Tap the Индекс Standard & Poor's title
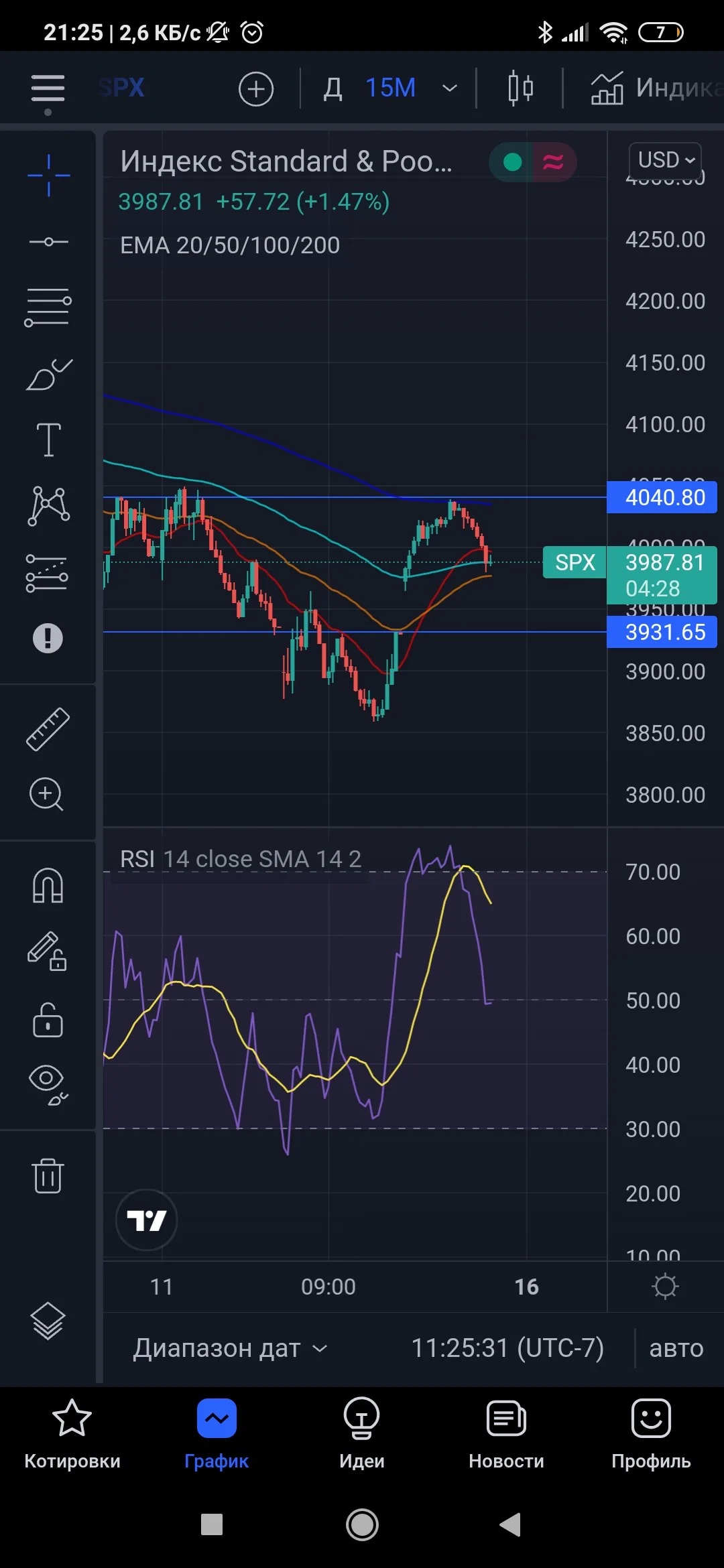 pos(286,161)
